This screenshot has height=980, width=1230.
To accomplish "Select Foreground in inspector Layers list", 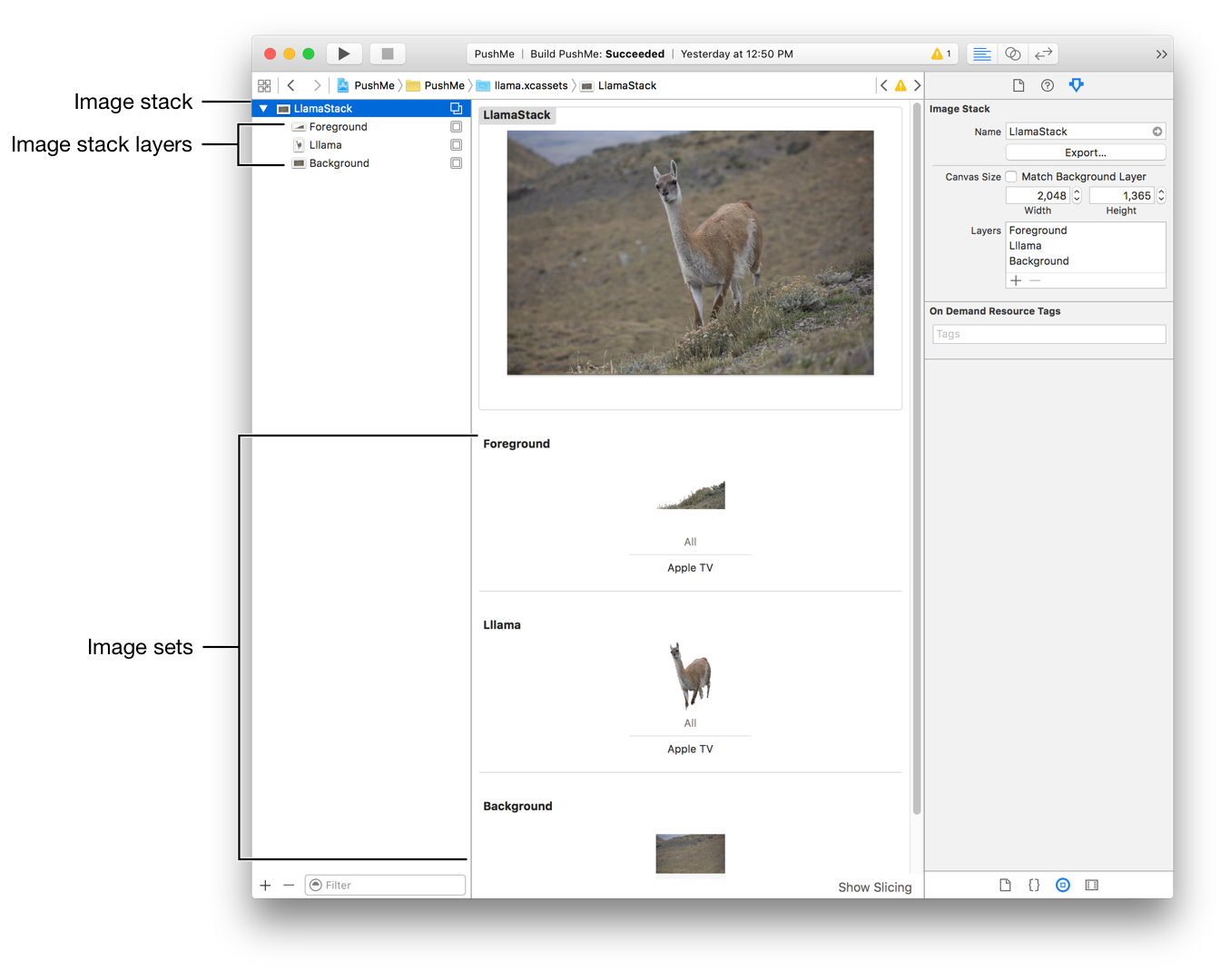I will (x=1086, y=230).
